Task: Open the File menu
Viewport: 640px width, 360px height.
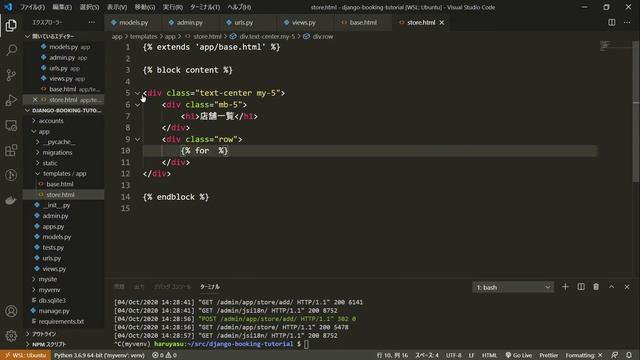Action: pyautogui.click(x=33, y=7)
